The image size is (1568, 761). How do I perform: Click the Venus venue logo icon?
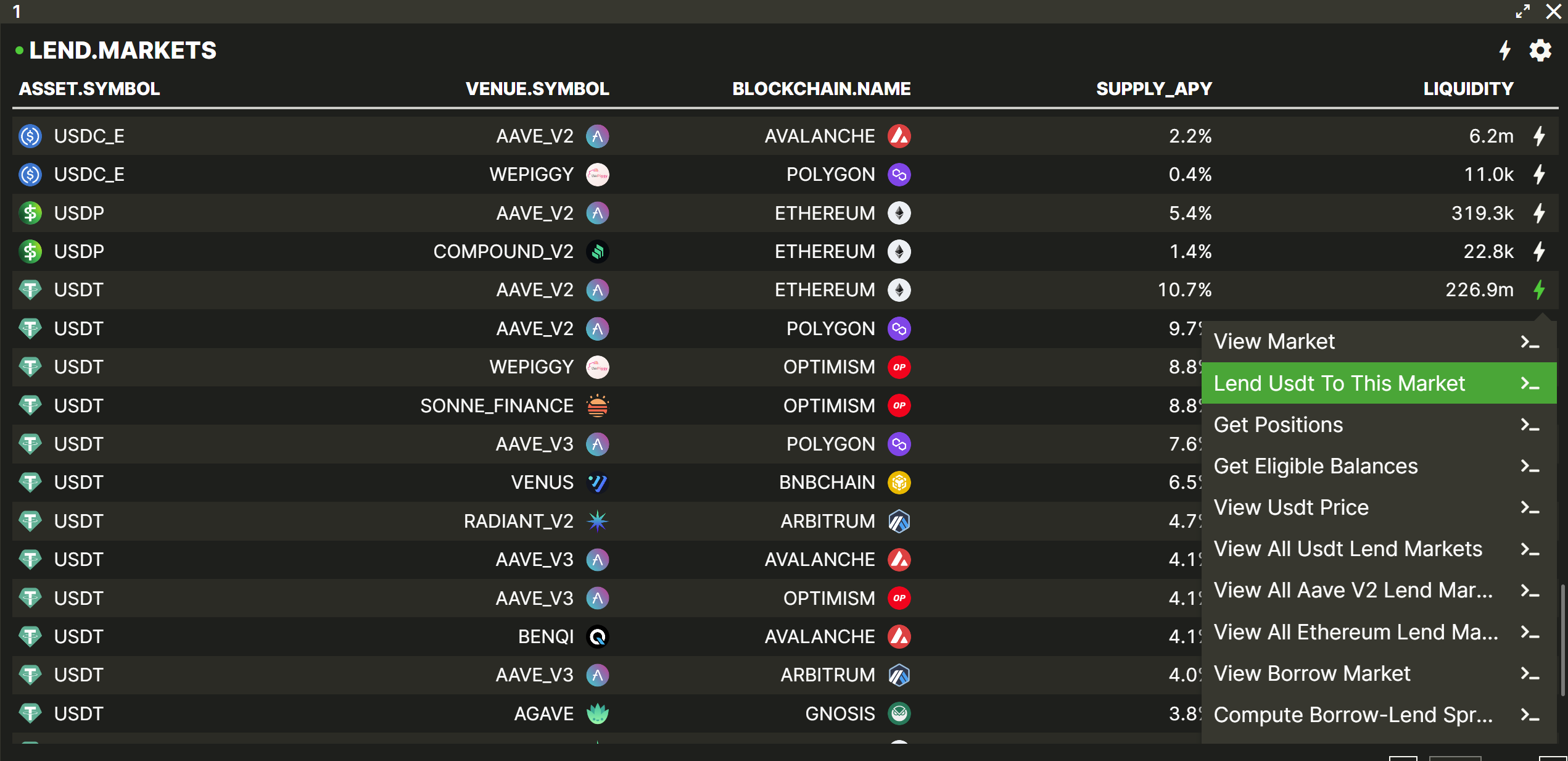597,483
